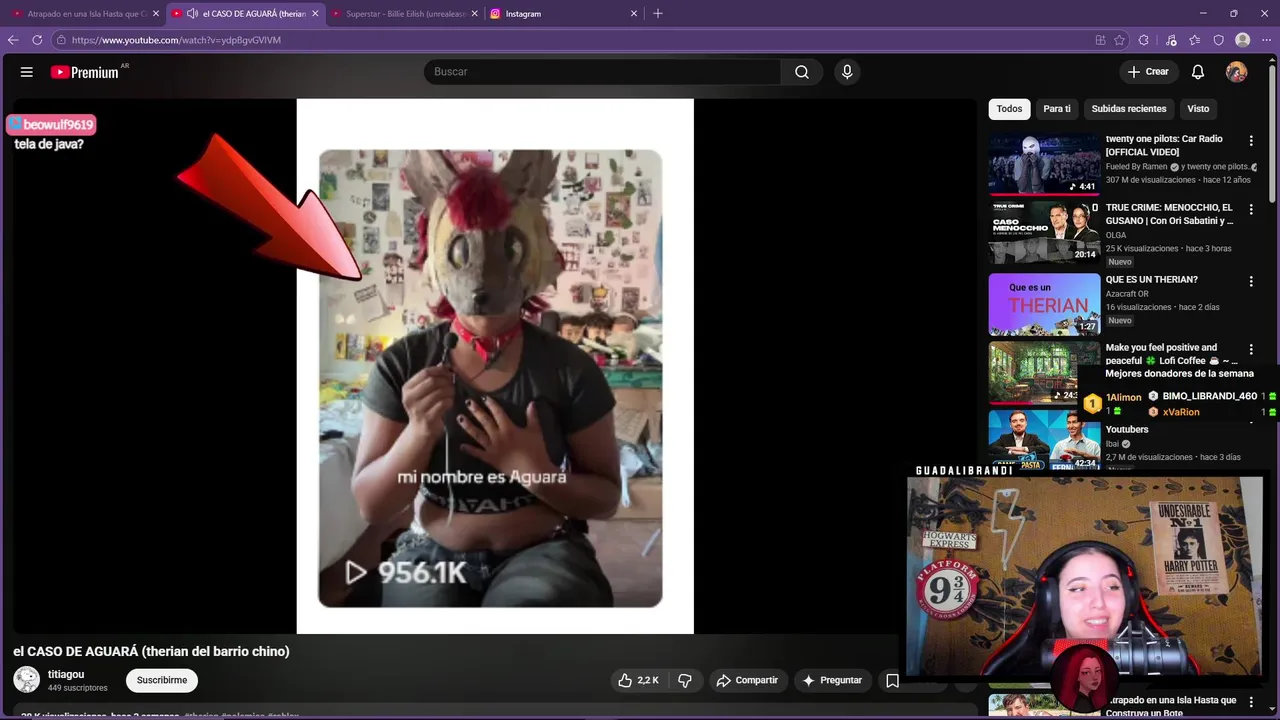Viewport: 1280px width, 720px height.
Task: Open browser extensions puzzle icon
Action: point(1144,40)
